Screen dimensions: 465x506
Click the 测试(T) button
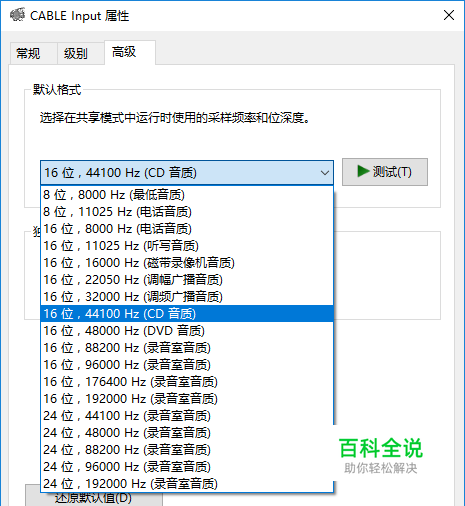(x=385, y=172)
